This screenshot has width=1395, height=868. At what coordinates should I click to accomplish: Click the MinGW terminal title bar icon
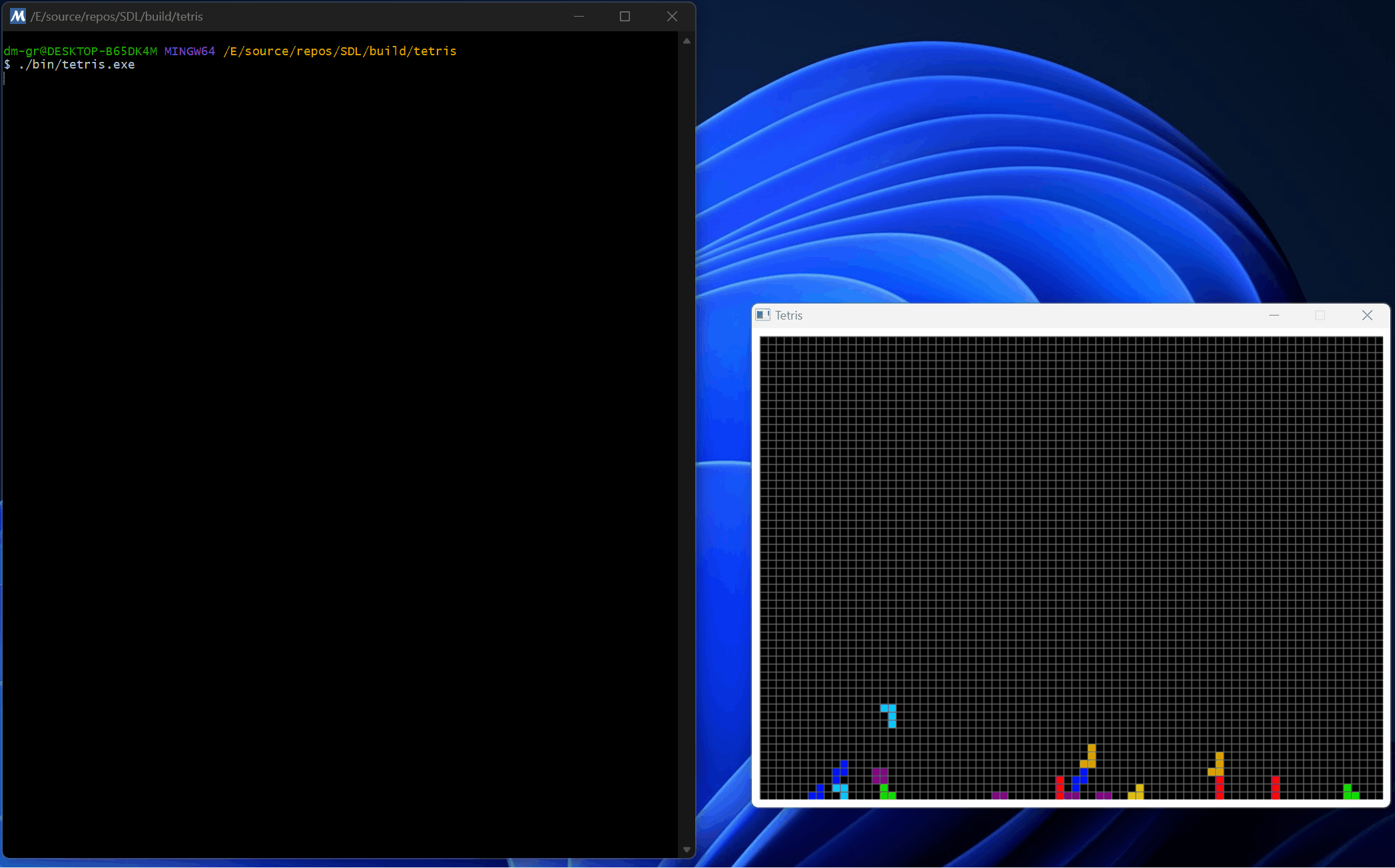pos(18,16)
